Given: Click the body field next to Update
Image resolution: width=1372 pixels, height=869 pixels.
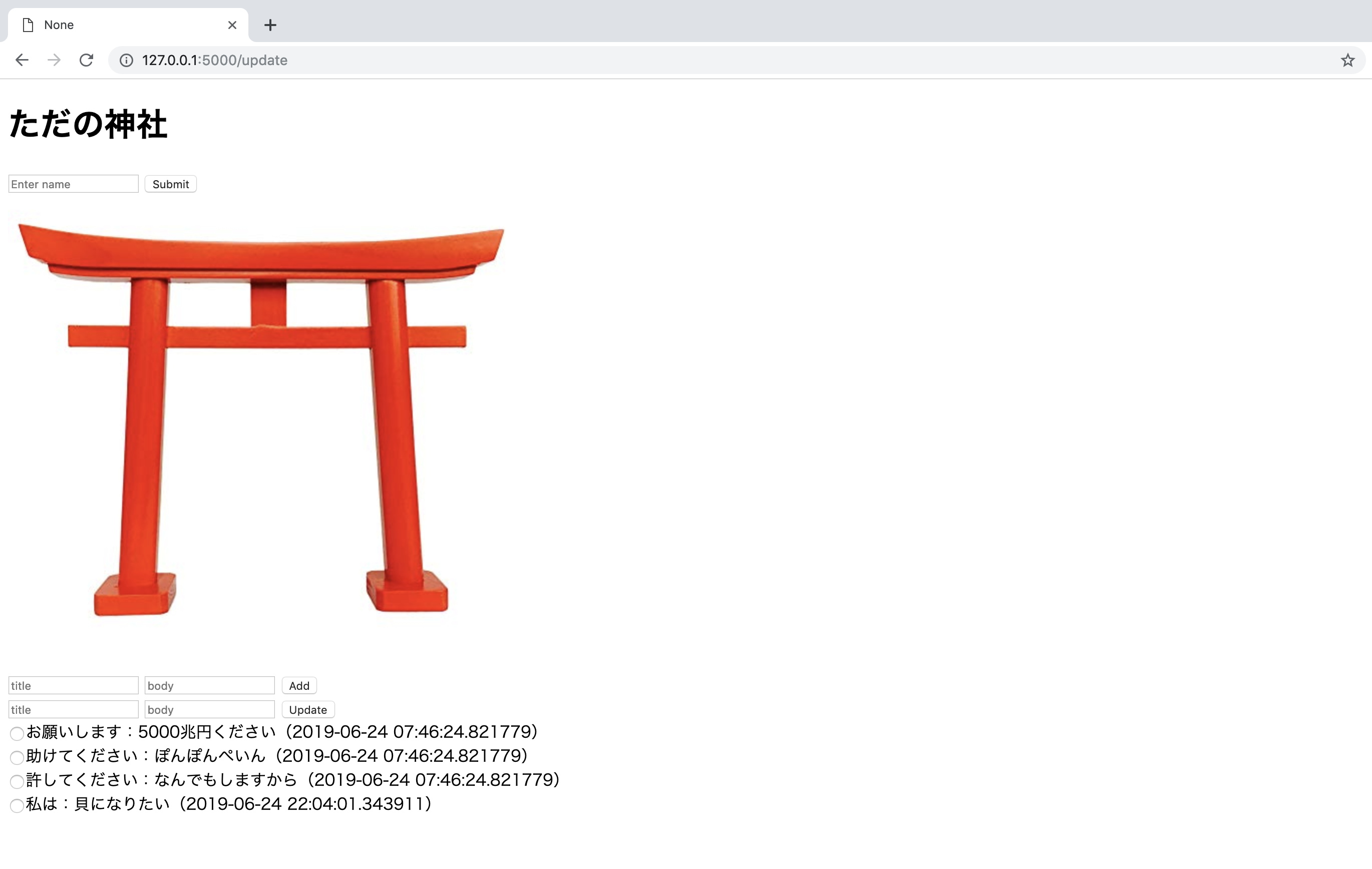Looking at the screenshot, I should 209,709.
